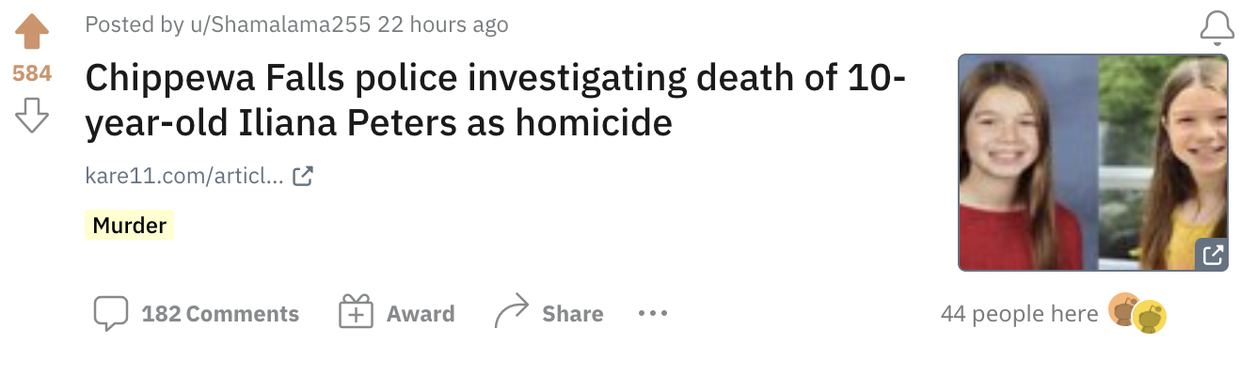Toggle post notifications with the bell icon
1240x376 pixels.
pyautogui.click(x=1217, y=29)
